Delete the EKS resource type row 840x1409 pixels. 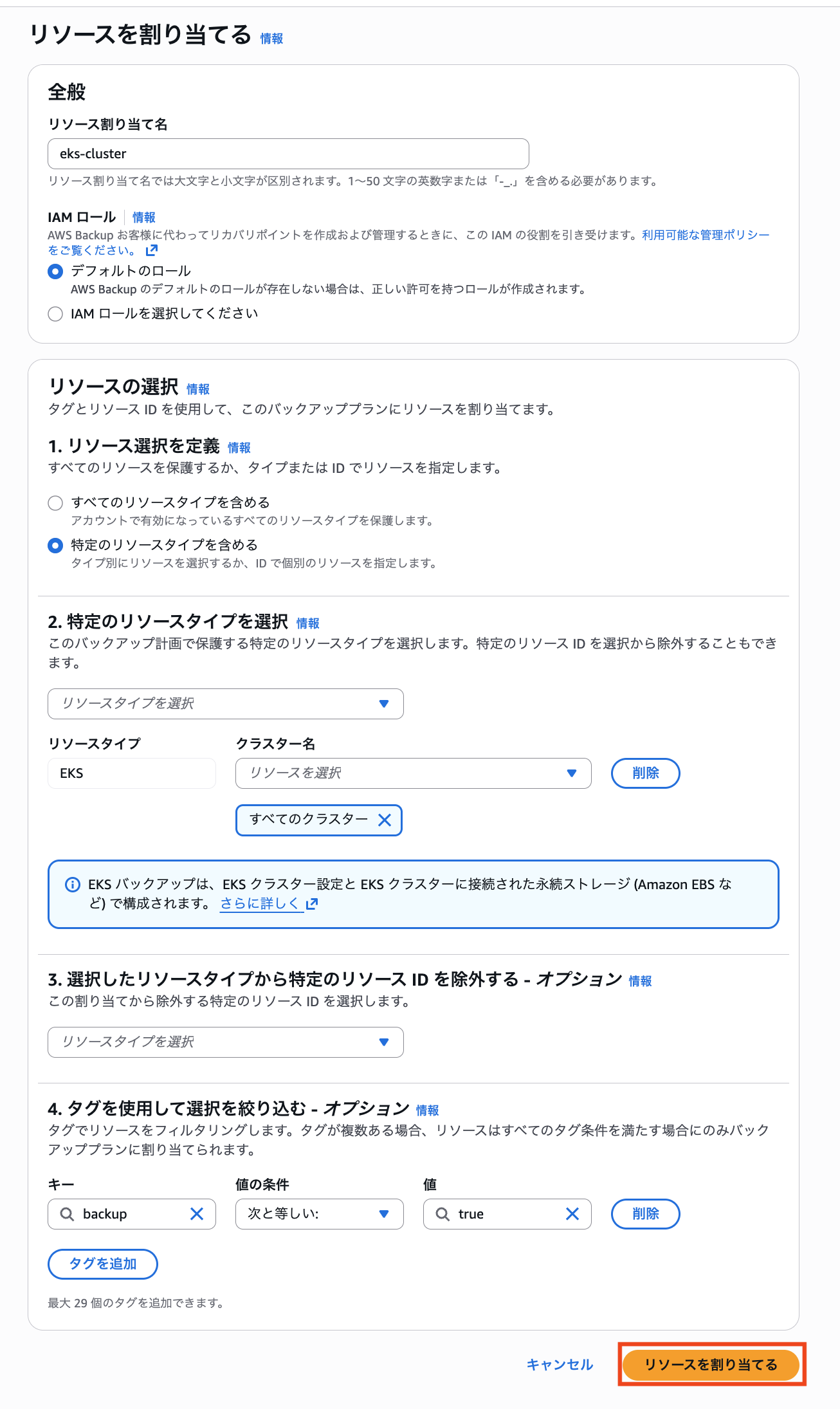[645, 773]
